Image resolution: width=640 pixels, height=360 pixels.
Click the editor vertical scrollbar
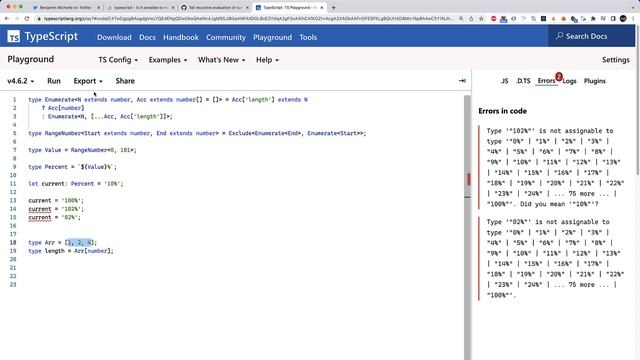pos(467,227)
